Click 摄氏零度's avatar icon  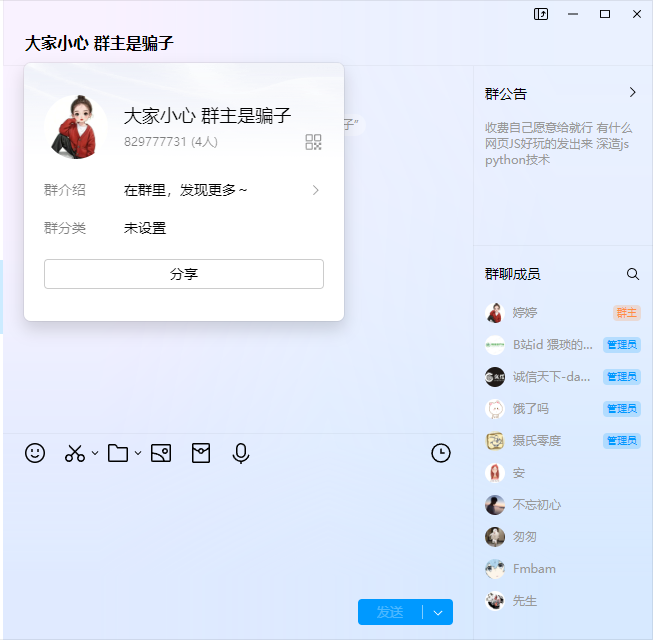point(495,441)
